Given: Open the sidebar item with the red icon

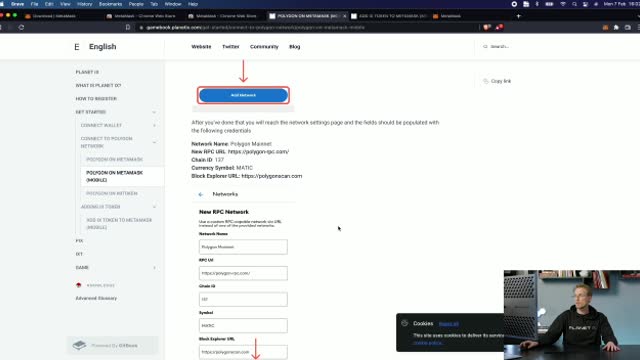Looking at the screenshot, I should [x=96, y=285].
